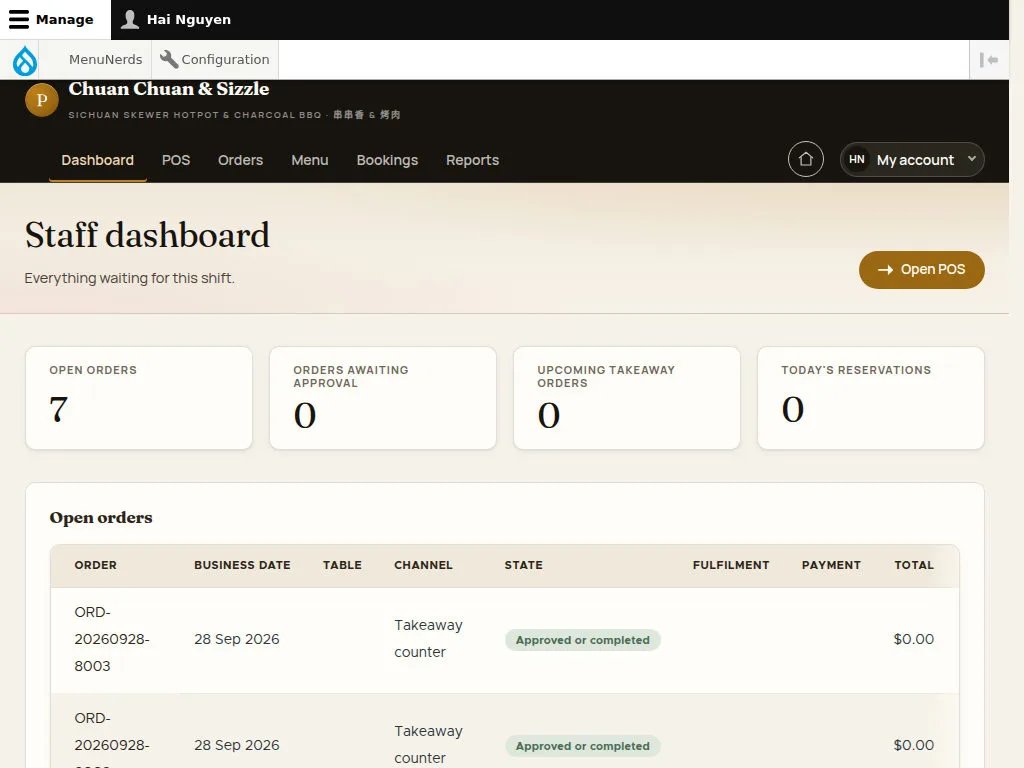Expand the My account dropdown
The width and height of the screenshot is (1024, 768).
click(912, 159)
